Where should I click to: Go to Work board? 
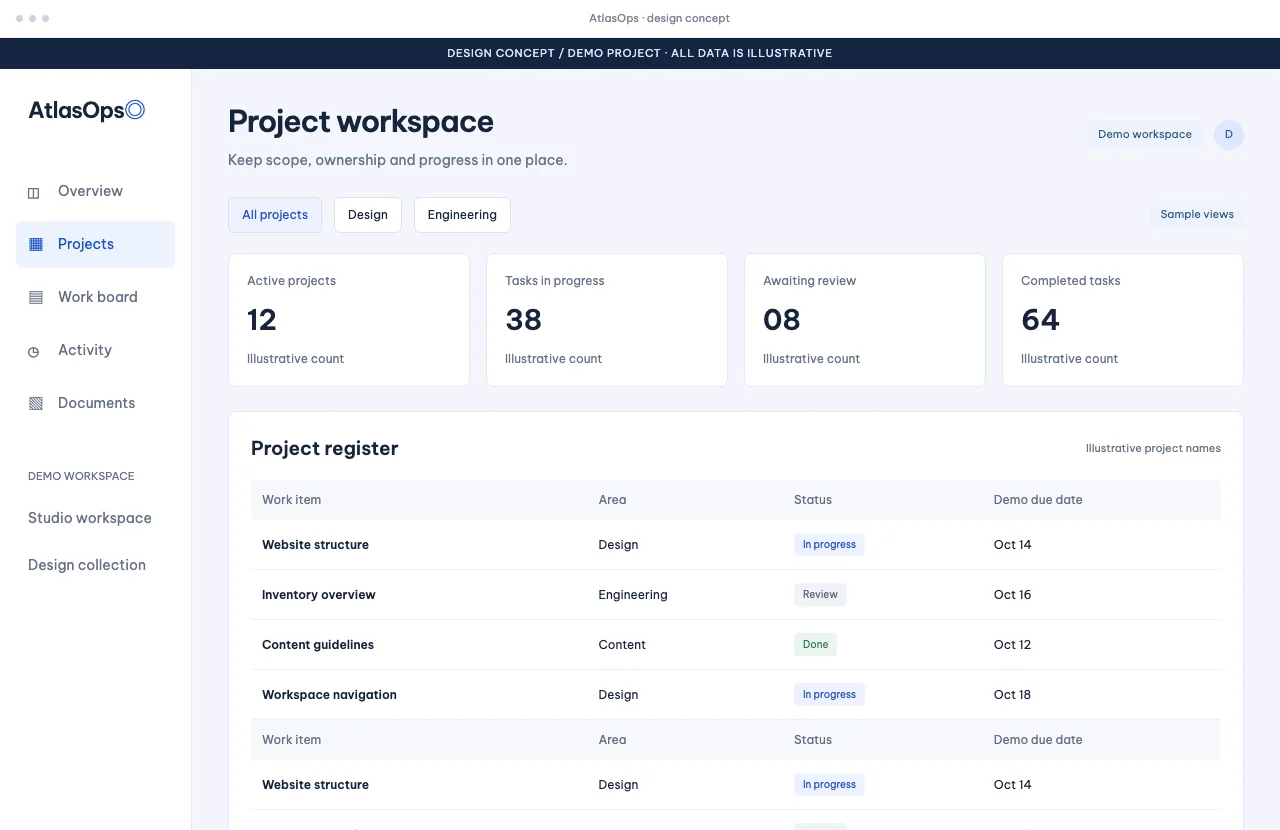click(x=95, y=297)
